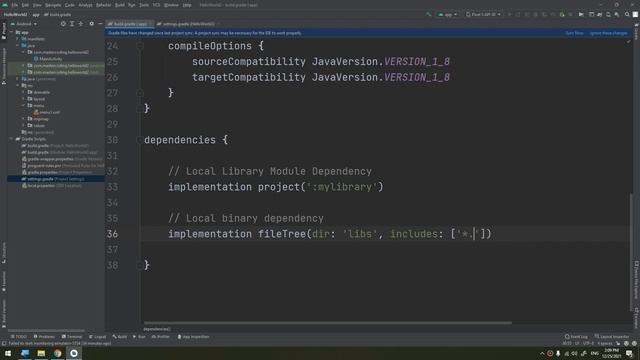The height and width of the screenshot is (360, 640).
Task: Click the microphone tray icon
Action: pyautogui.click(x=558, y=353)
